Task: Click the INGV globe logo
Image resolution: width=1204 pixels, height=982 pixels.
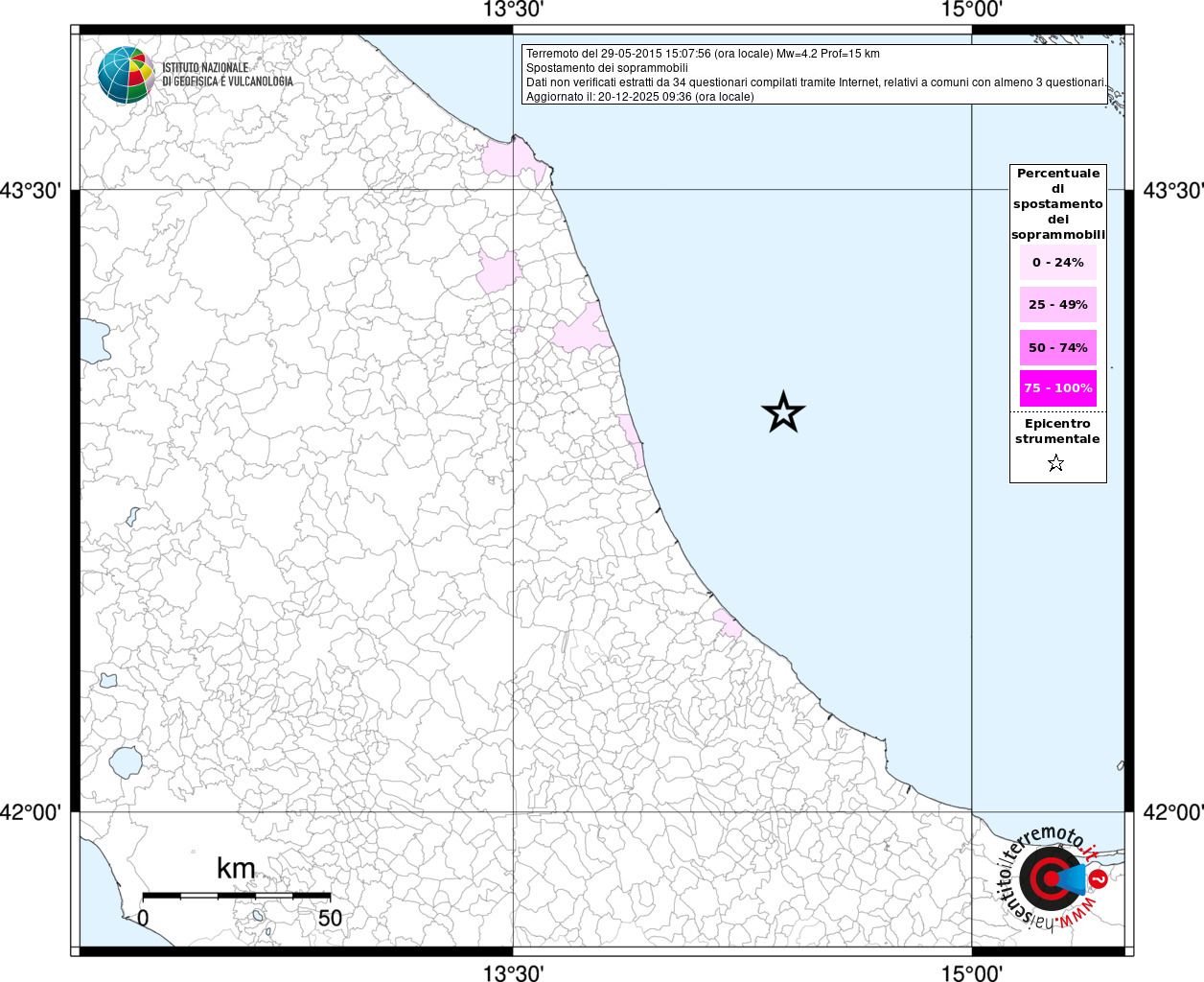Action: tap(127, 75)
